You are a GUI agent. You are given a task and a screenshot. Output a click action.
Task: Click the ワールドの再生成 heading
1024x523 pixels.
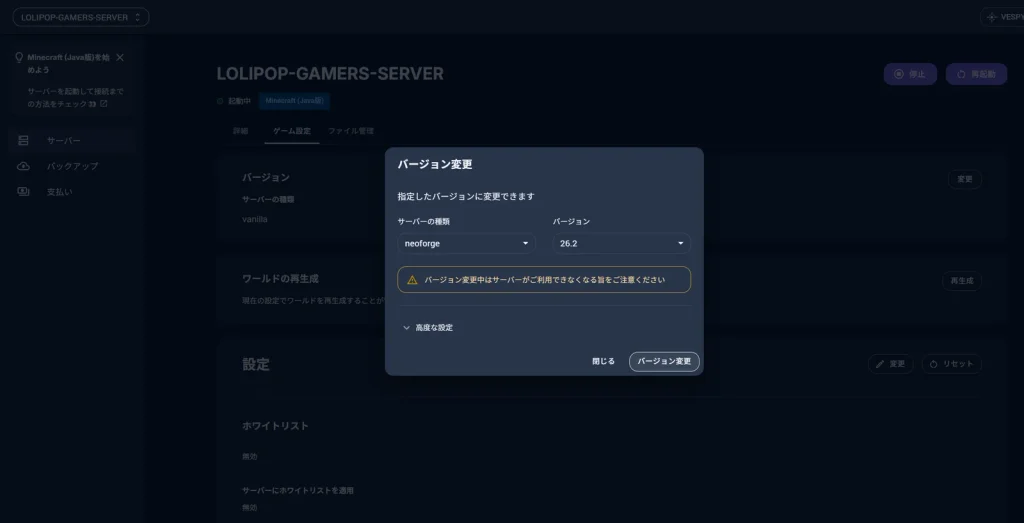pyautogui.click(x=280, y=279)
